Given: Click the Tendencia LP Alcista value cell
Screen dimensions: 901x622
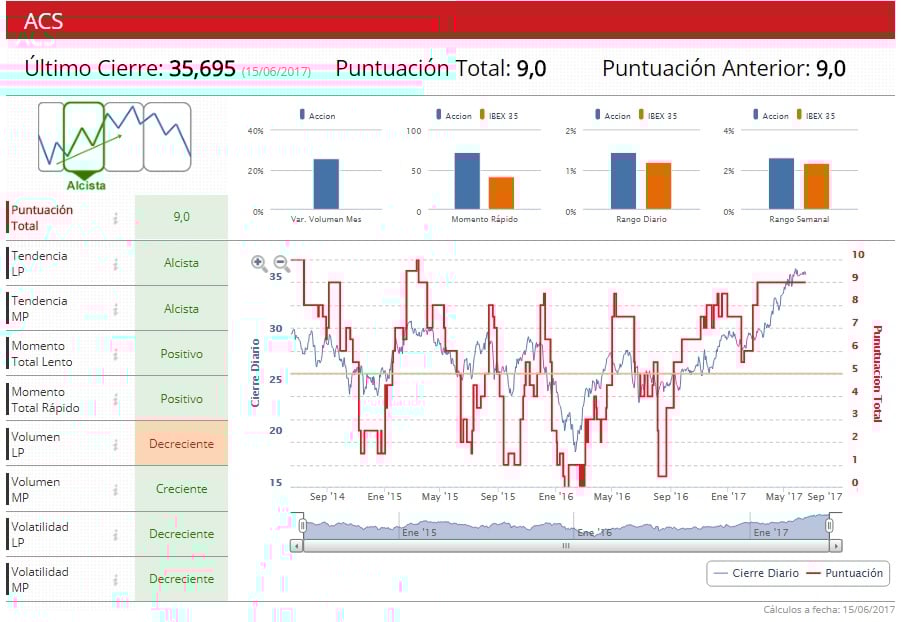Looking at the screenshot, I should click(182, 263).
